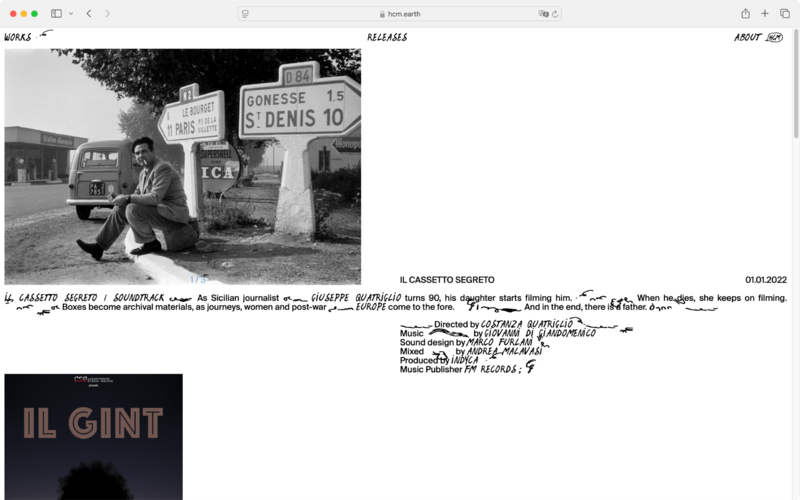This screenshot has height=500, width=800.
Task: Click the Il Cassetto Segreto title
Action: (x=446, y=280)
